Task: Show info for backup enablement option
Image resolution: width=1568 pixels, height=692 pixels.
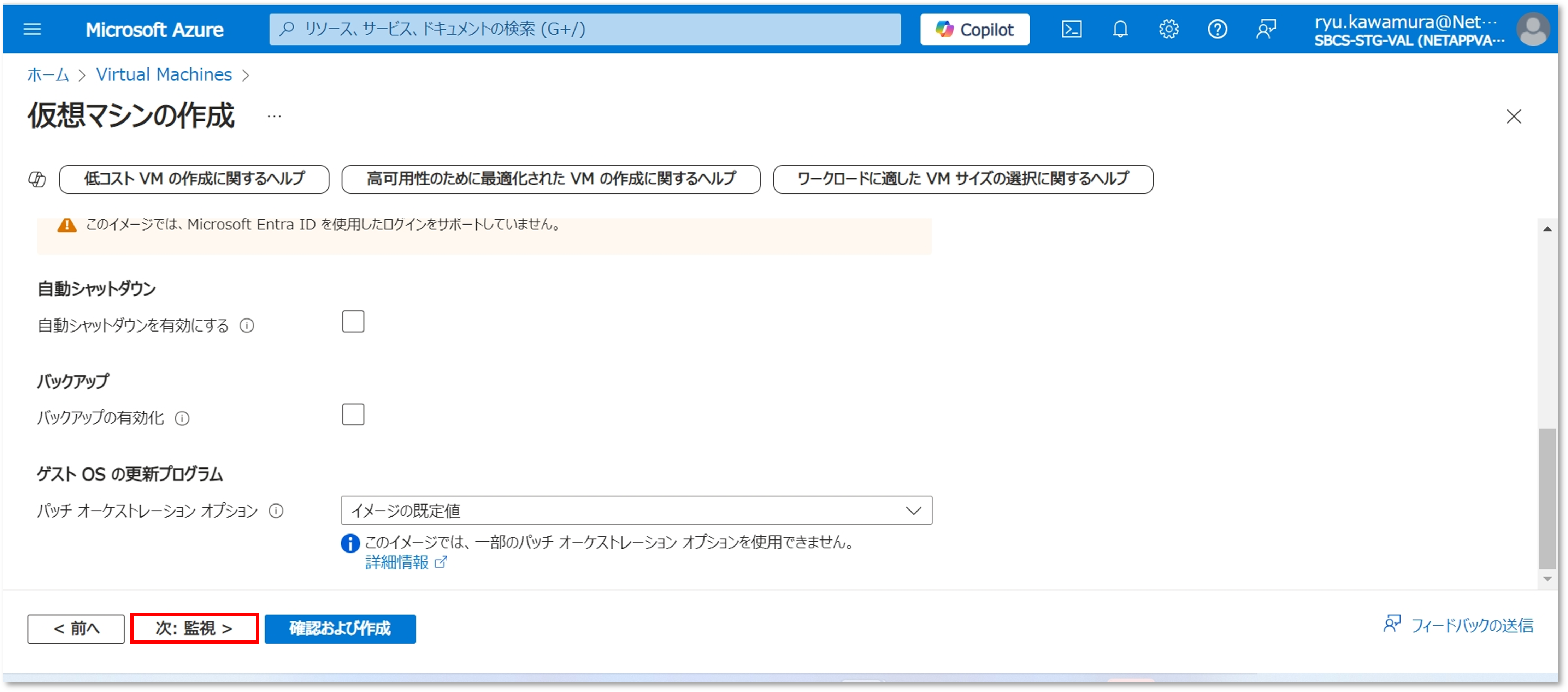Action: tap(182, 418)
